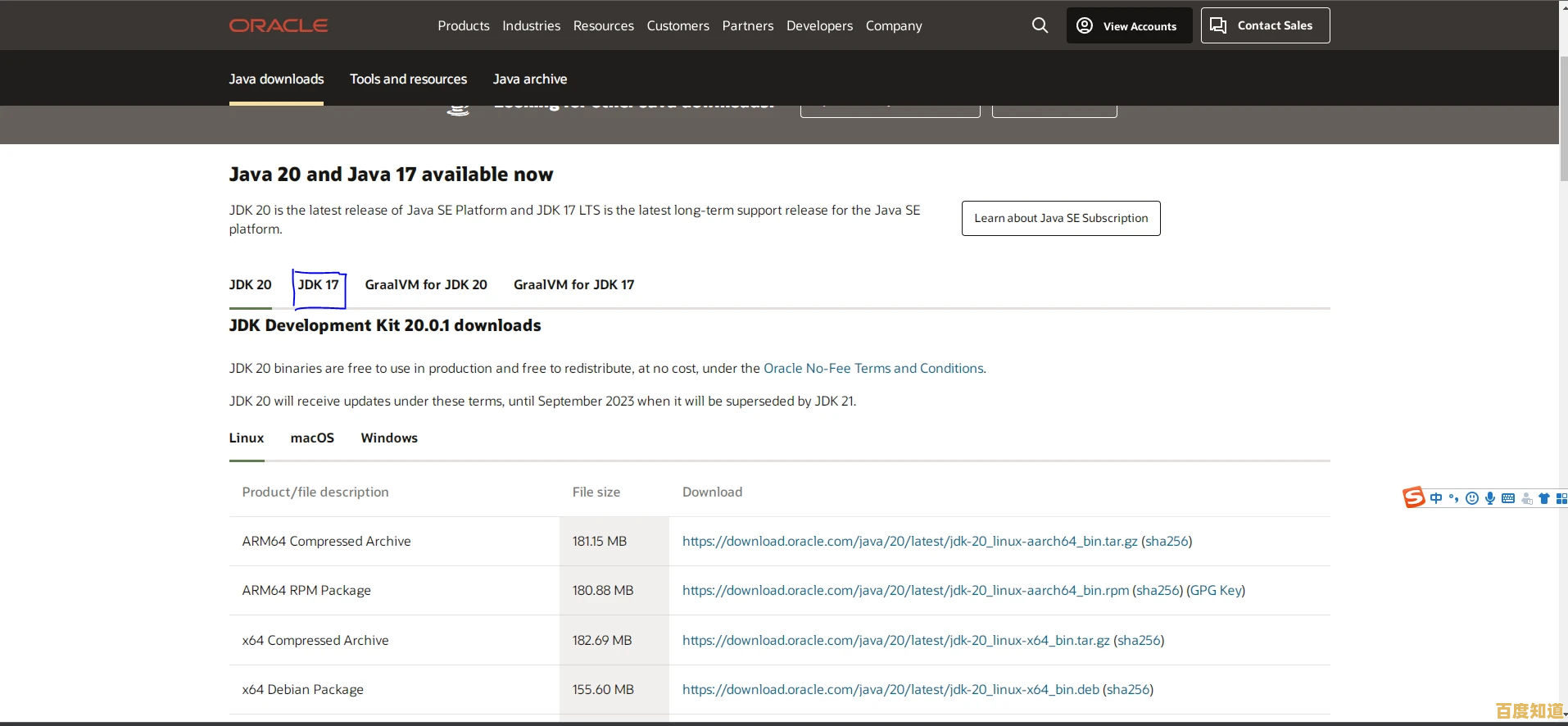Screen dimensions: 1568x726
Task: Expand the Industries navigation menu
Action: [531, 25]
